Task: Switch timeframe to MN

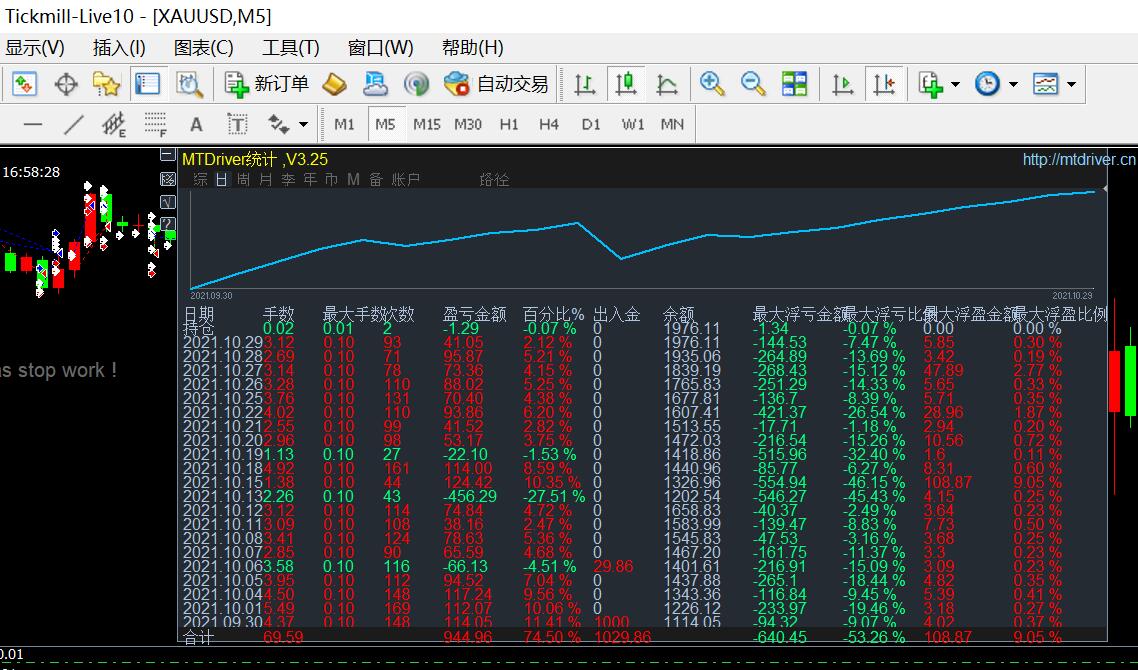Action: pos(673,125)
